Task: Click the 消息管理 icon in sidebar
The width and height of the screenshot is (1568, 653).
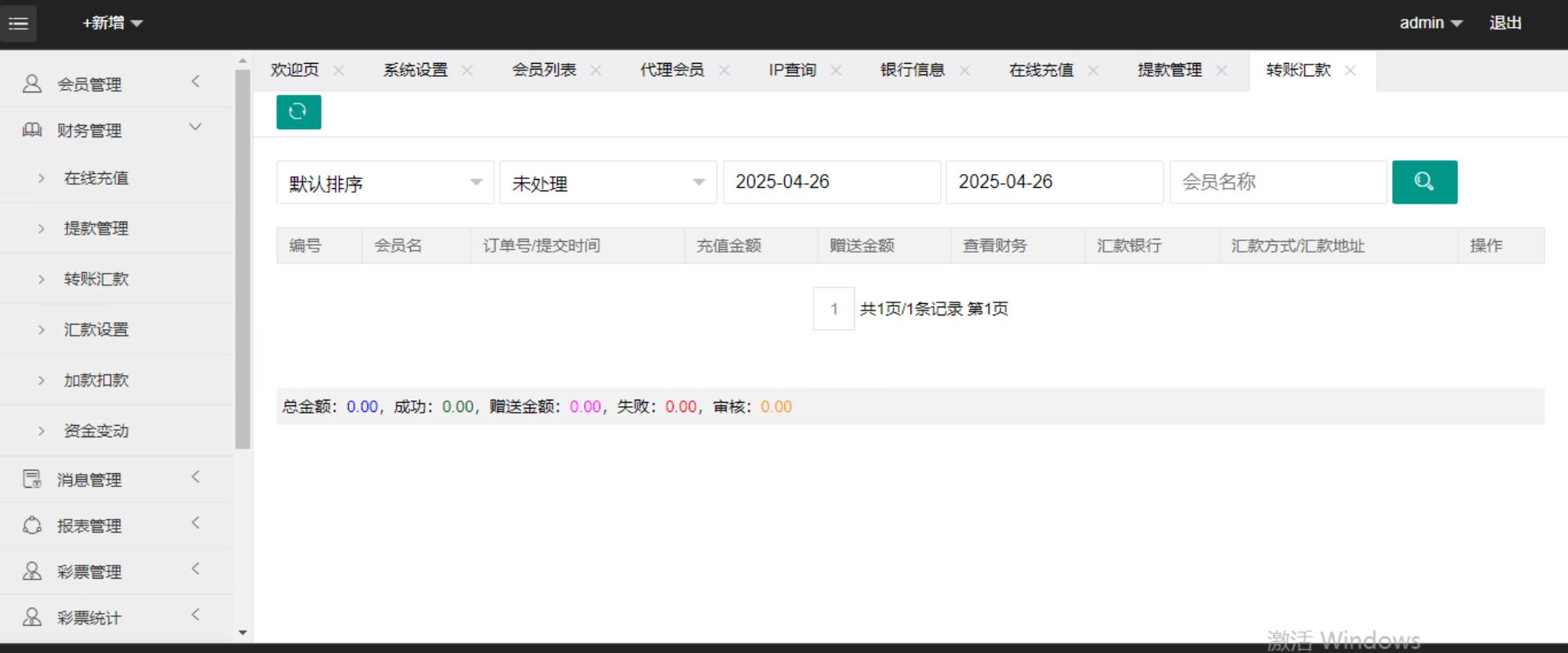Action: 32,479
